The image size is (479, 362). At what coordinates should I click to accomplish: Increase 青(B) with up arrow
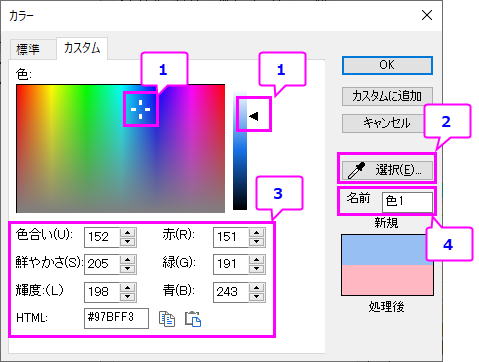(256, 287)
